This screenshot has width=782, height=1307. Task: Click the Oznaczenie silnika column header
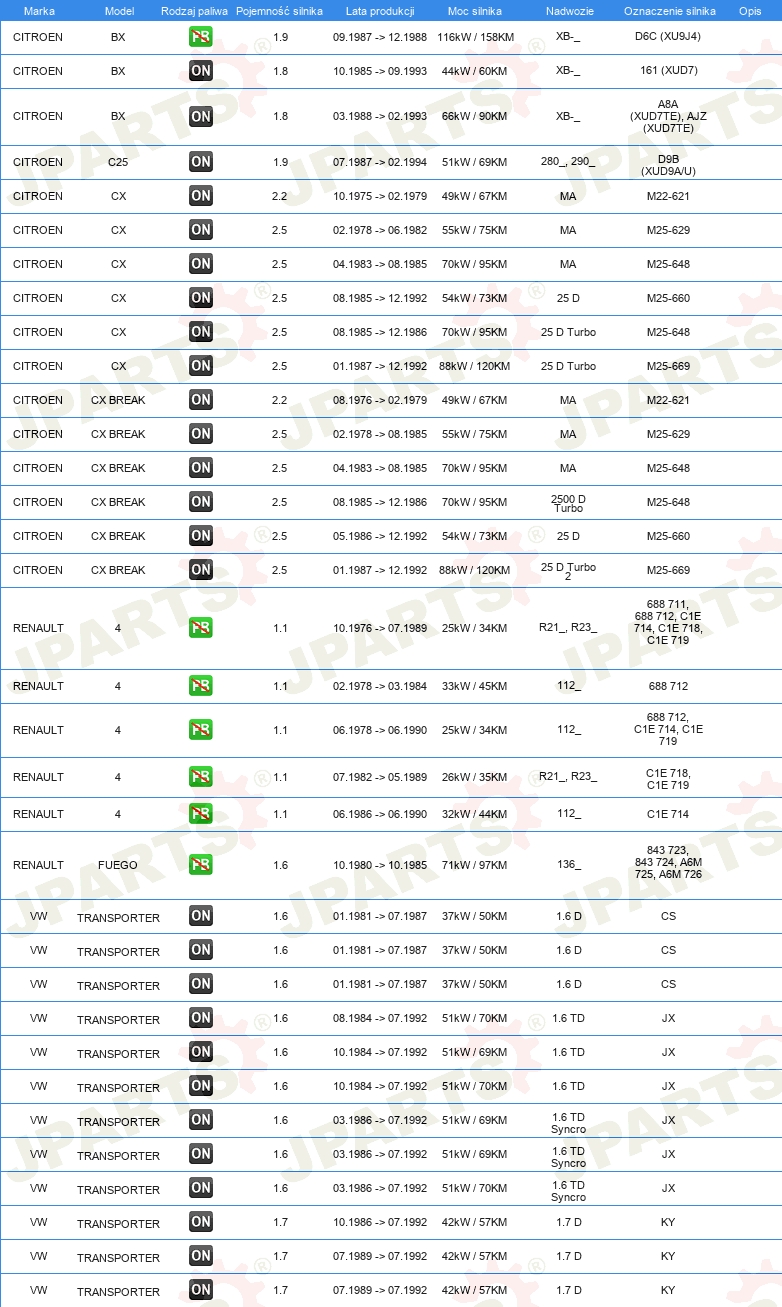tap(669, 10)
